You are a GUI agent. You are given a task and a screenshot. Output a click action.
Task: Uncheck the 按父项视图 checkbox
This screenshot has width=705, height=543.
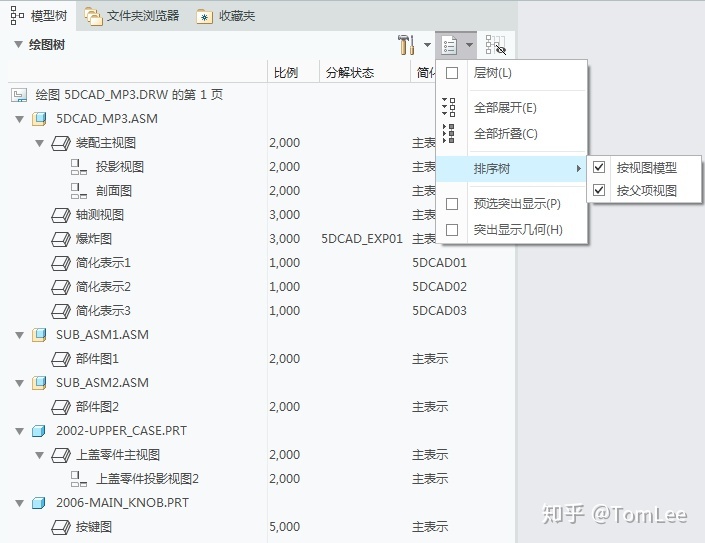pyautogui.click(x=599, y=190)
